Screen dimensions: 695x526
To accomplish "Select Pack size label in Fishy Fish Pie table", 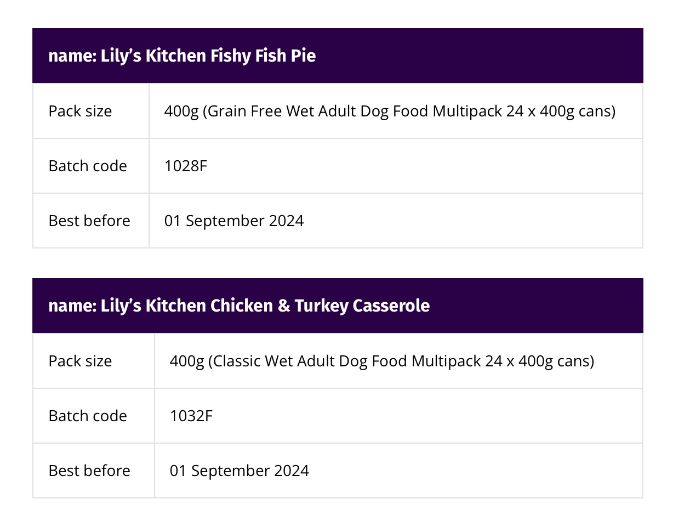I will (80, 111).
